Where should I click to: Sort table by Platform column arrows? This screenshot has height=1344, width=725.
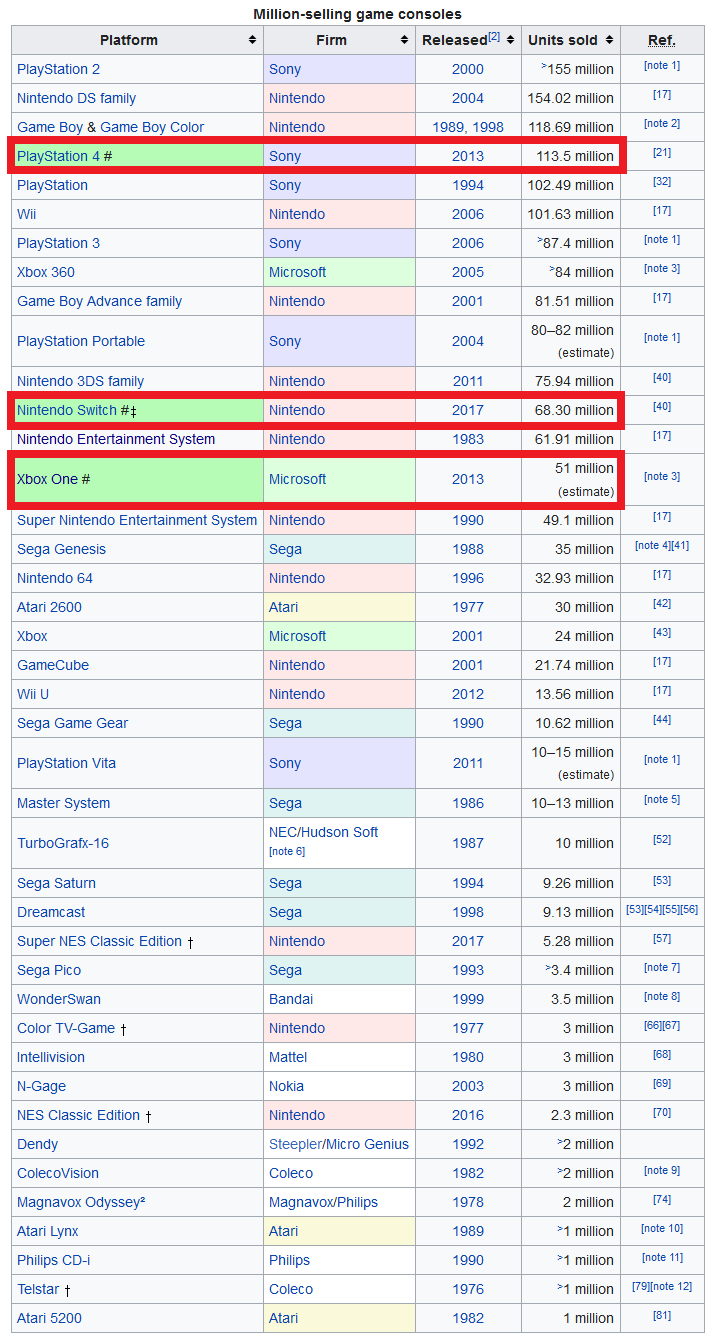pyautogui.click(x=253, y=40)
